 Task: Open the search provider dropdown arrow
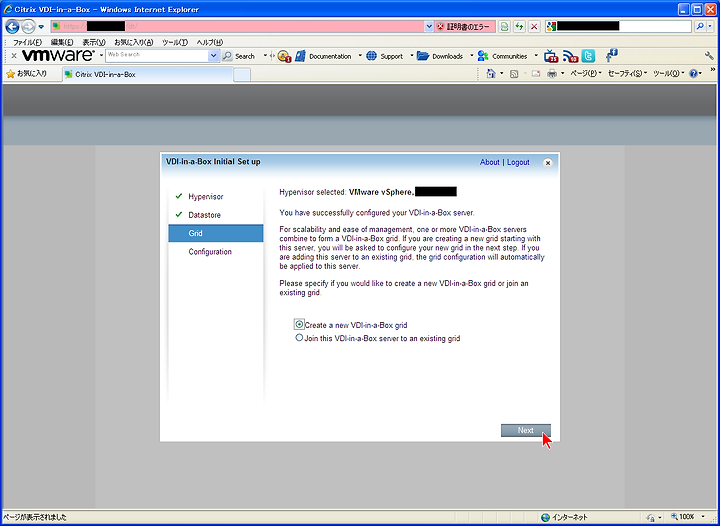coord(709,27)
